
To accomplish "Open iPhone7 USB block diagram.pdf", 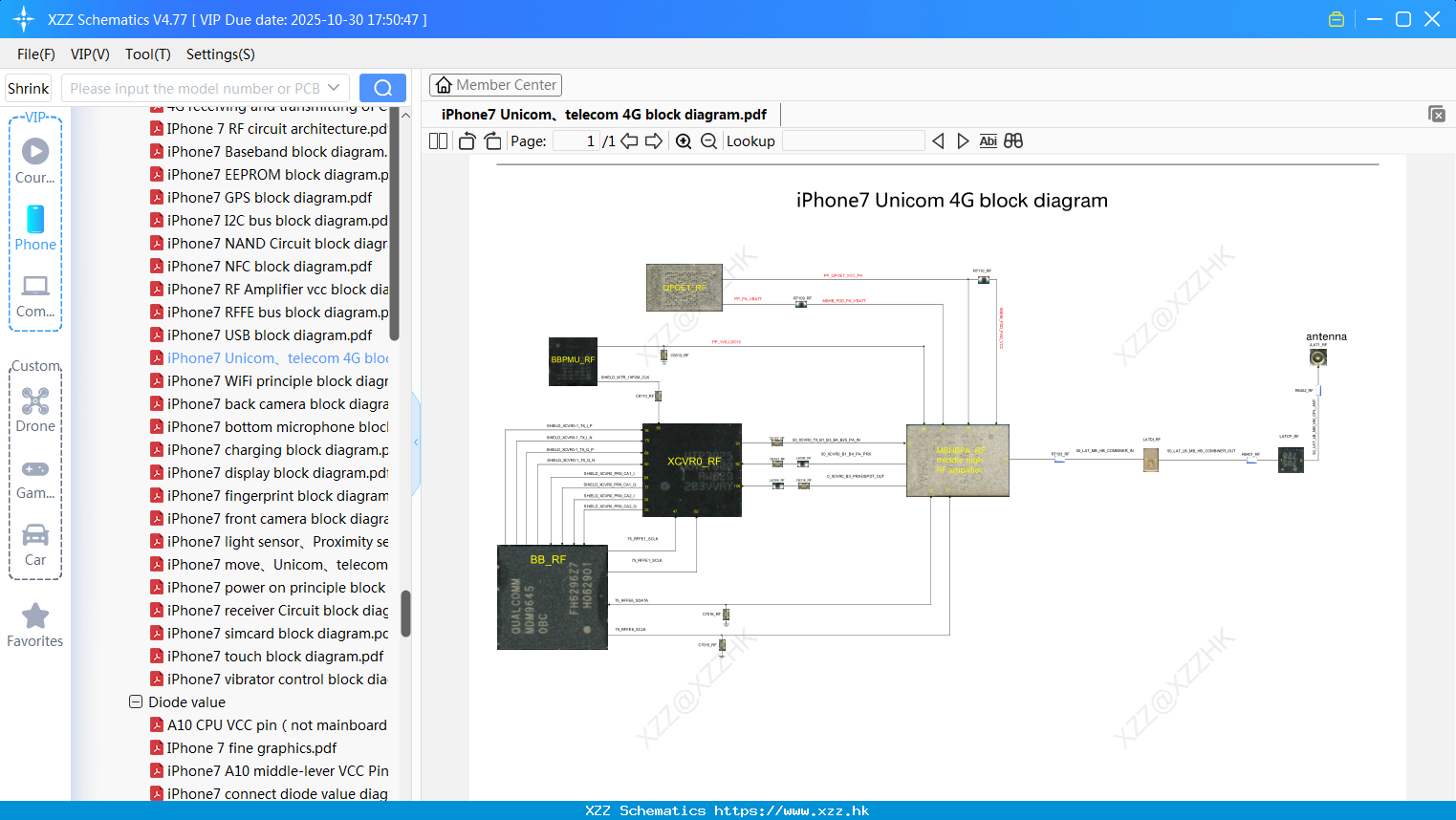I will (262, 335).
